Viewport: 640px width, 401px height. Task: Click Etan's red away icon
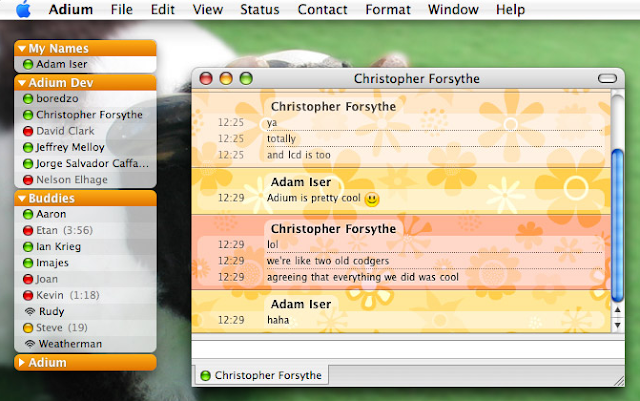[28, 231]
